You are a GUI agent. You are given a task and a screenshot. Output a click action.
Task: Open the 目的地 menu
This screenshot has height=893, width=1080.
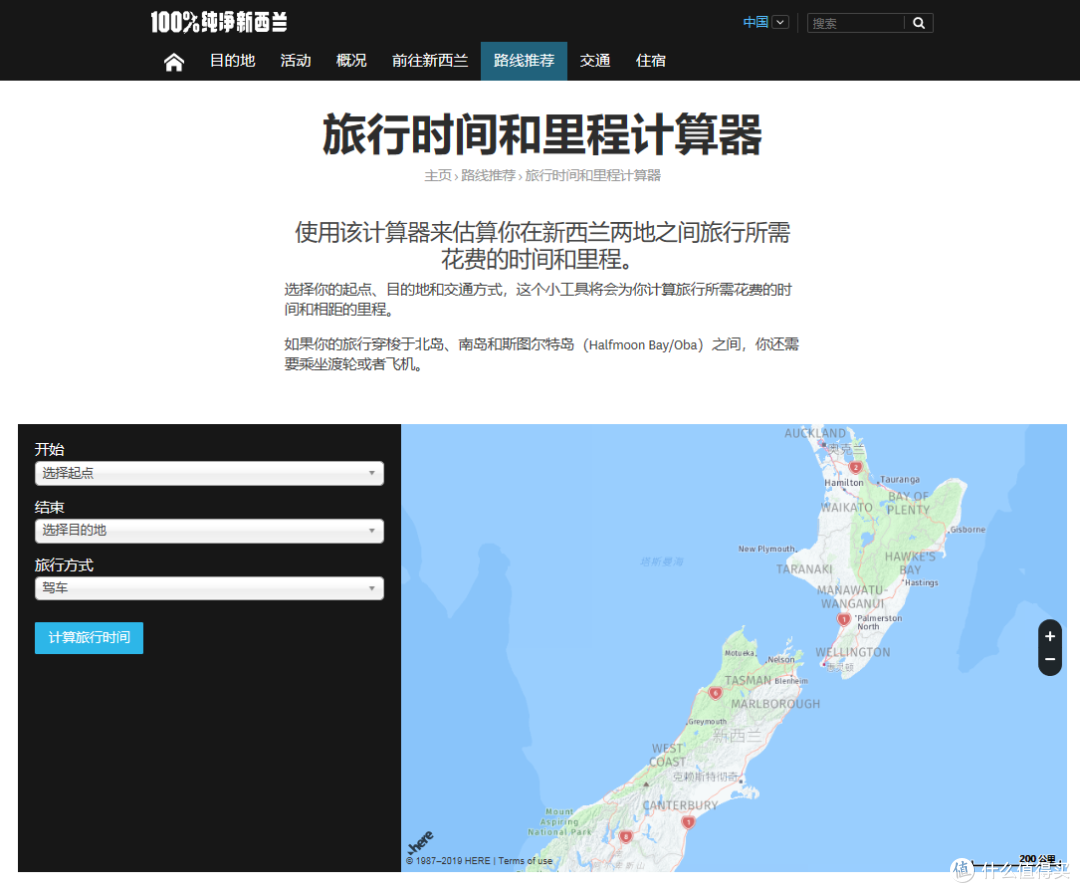[233, 61]
